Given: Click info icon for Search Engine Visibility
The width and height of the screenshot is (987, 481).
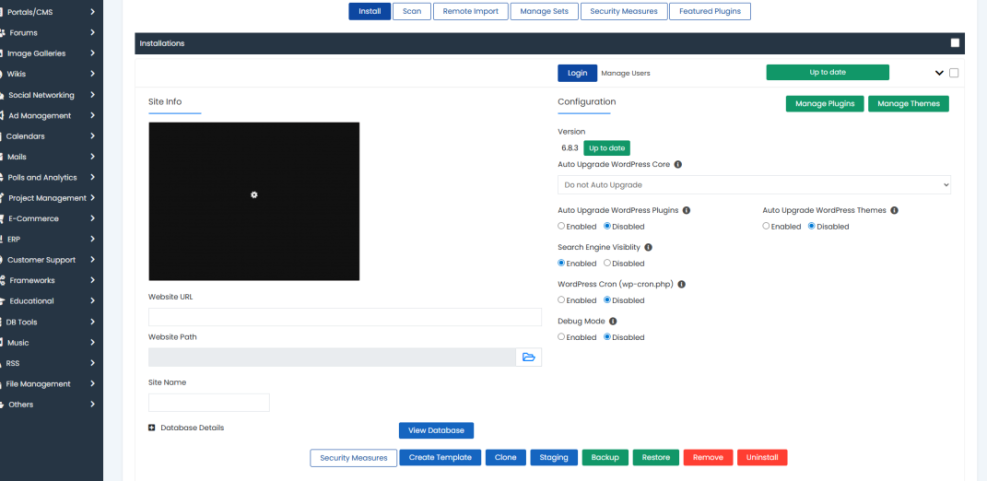Looking at the screenshot, I should 648,247.
